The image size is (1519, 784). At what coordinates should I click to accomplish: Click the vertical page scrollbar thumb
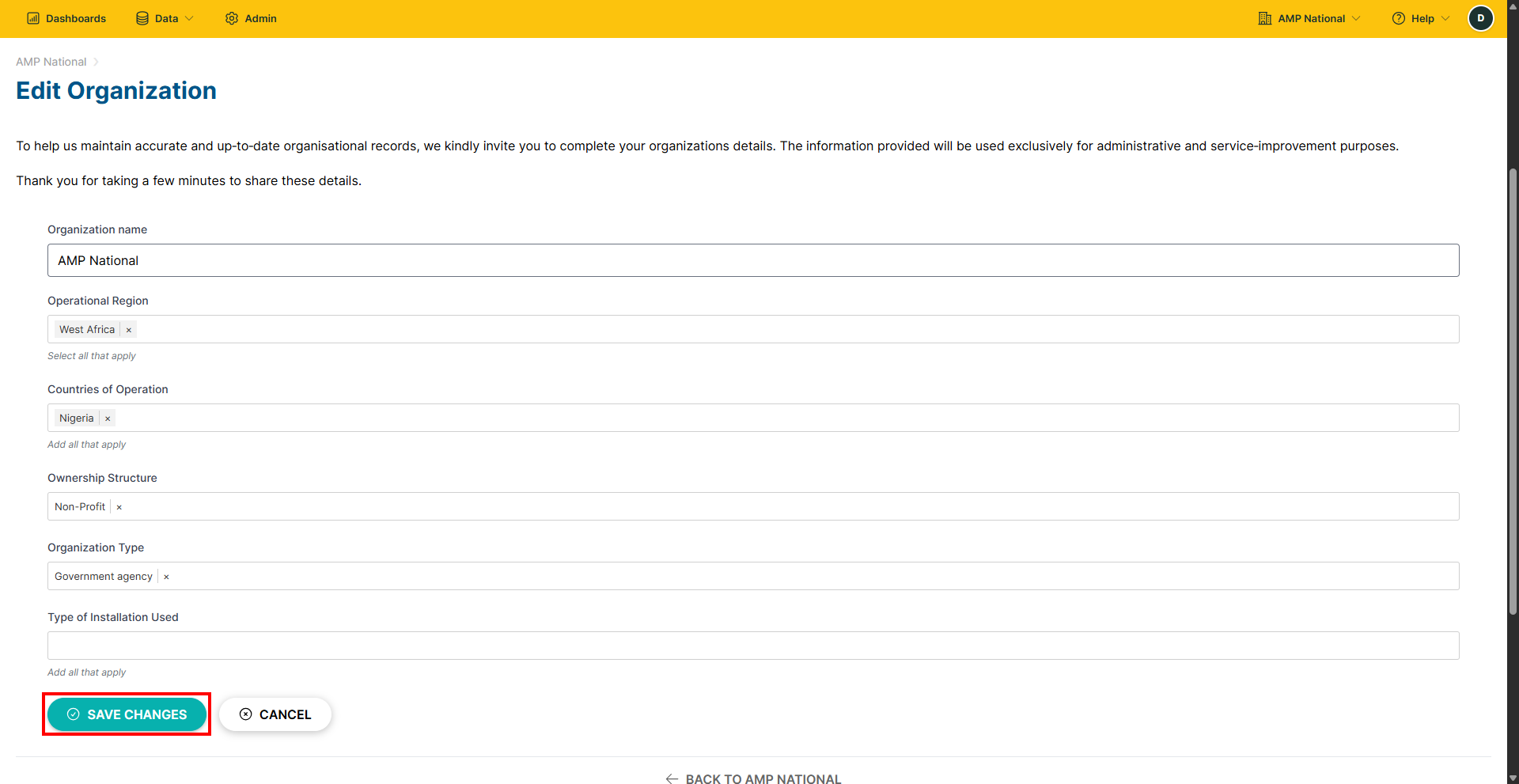(1513, 391)
